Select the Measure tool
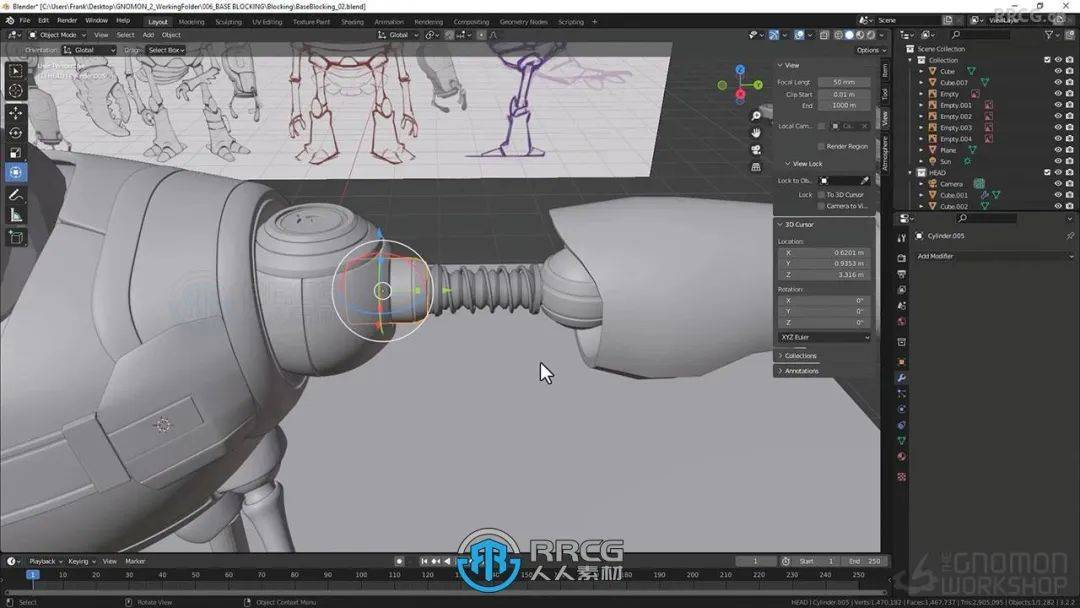The height and width of the screenshot is (608, 1080). point(15,214)
